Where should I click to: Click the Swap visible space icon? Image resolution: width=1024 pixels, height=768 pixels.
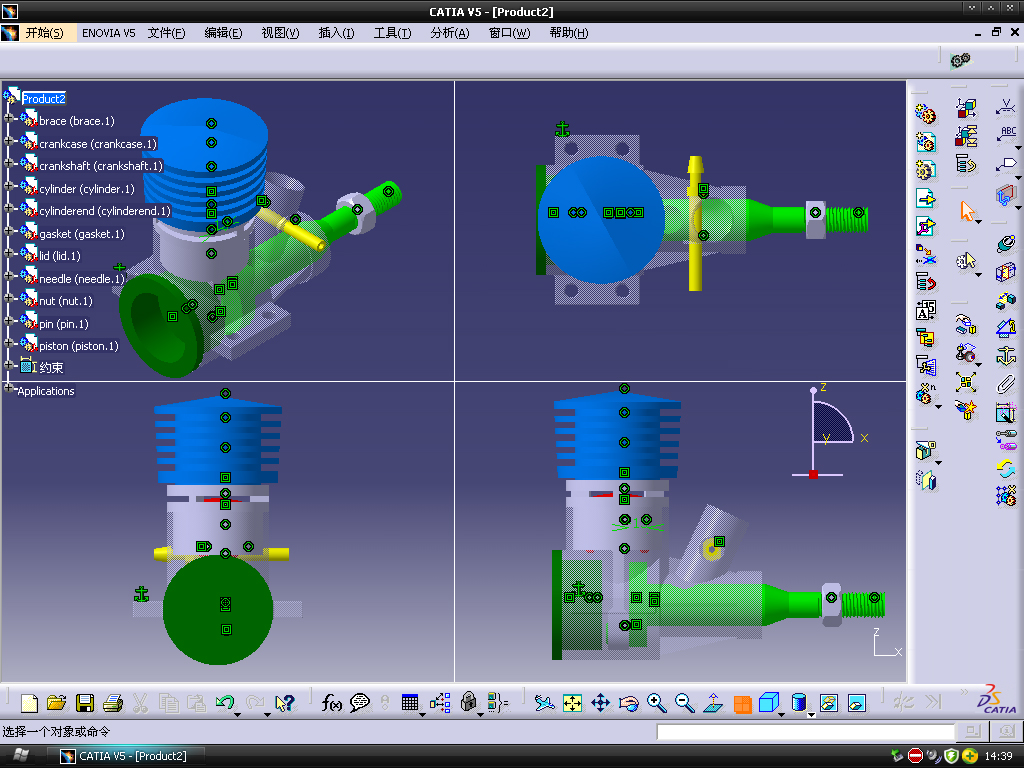[x=856, y=703]
